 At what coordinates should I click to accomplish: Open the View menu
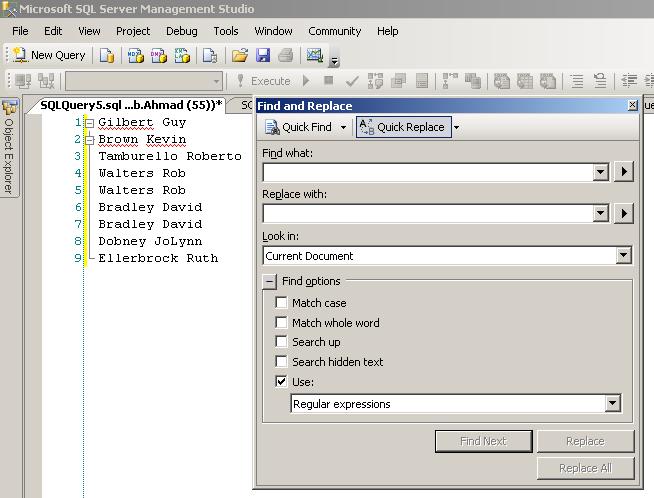89,31
